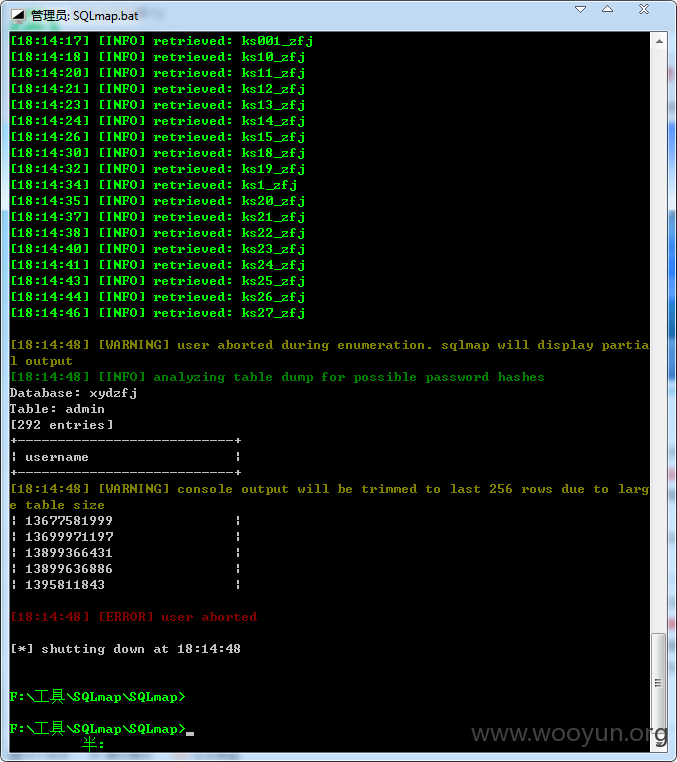Click the entry 13699971197
Image resolution: width=677 pixels, height=762 pixels.
coord(69,537)
